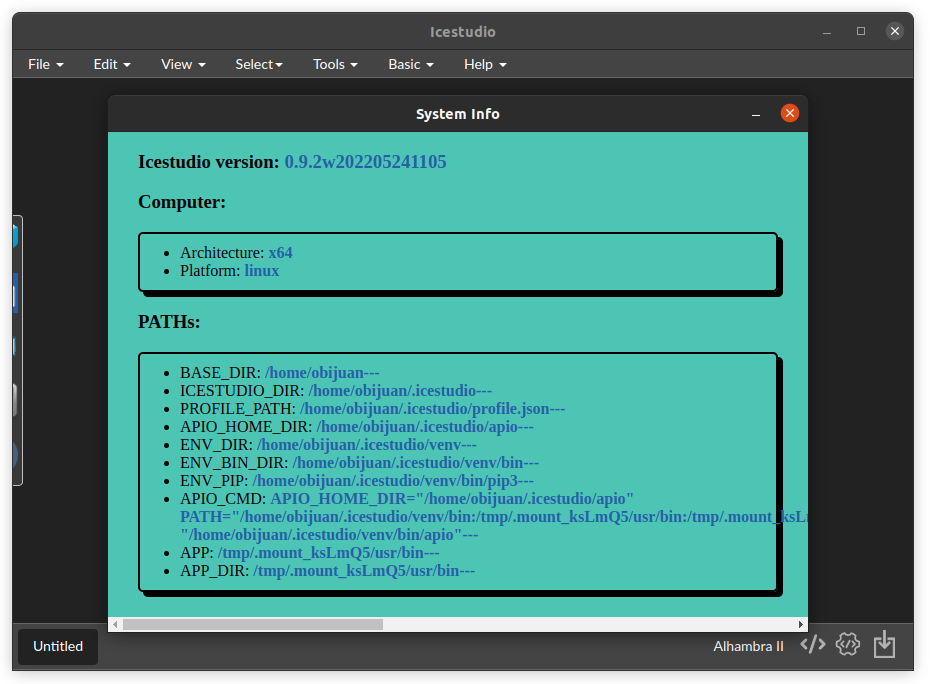This screenshot has width=930, height=684.
Task: Click the topmost cyan block icon in left sidebar
Action: [16, 233]
